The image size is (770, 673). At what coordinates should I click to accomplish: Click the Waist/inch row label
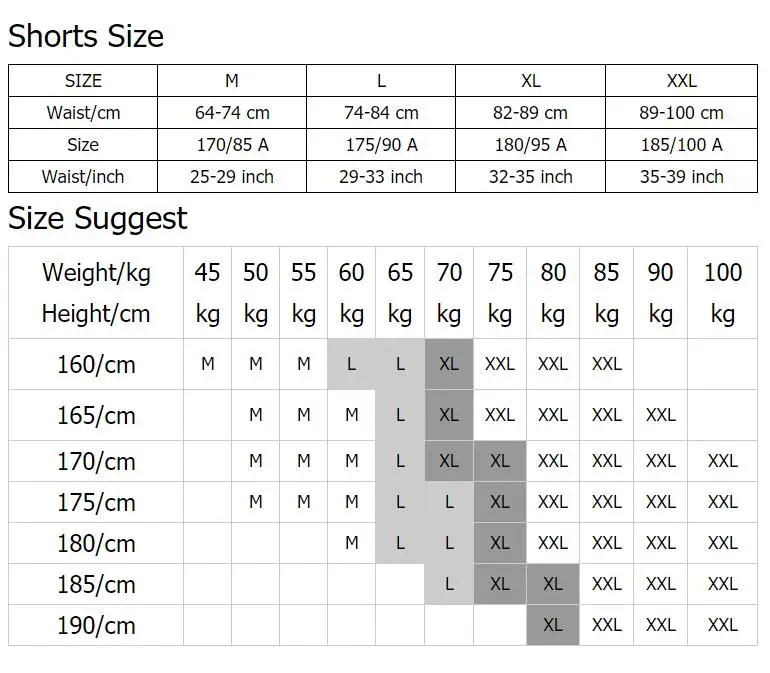(83, 176)
